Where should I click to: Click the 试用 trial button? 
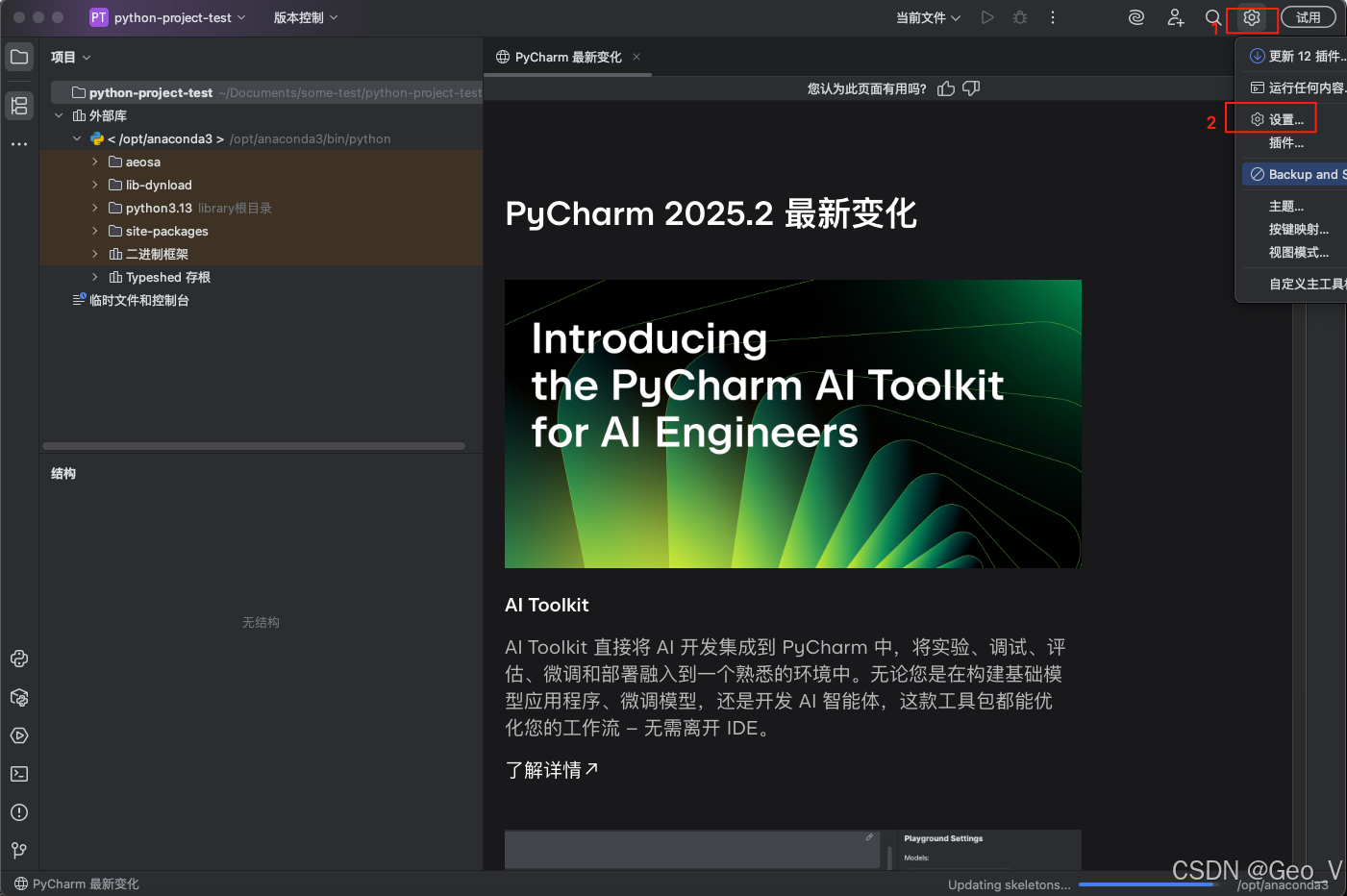(x=1309, y=17)
